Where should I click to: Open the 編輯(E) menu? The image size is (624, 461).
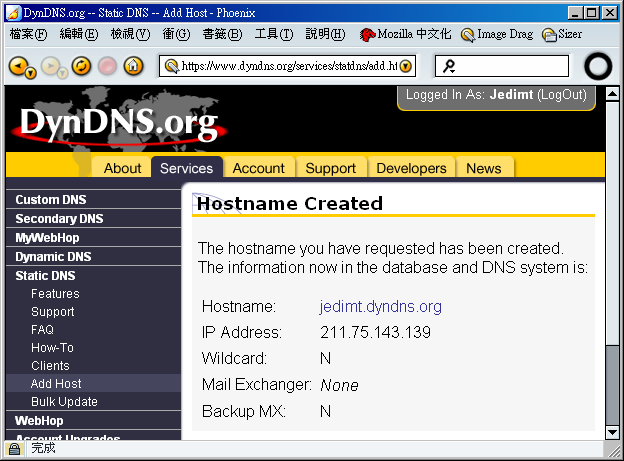pos(79,34)
